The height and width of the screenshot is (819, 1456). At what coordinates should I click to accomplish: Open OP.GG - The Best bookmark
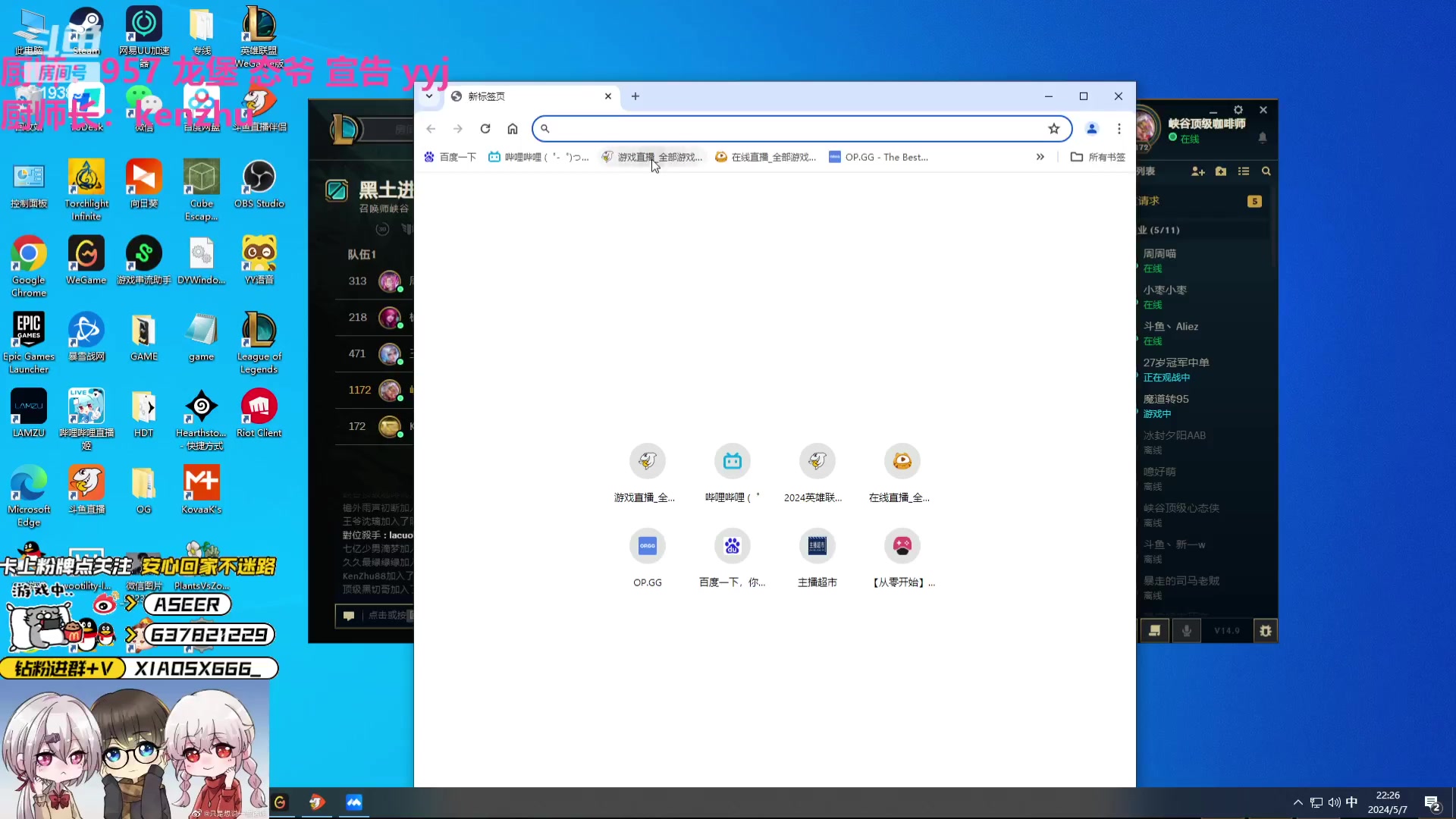pos(878,157)
